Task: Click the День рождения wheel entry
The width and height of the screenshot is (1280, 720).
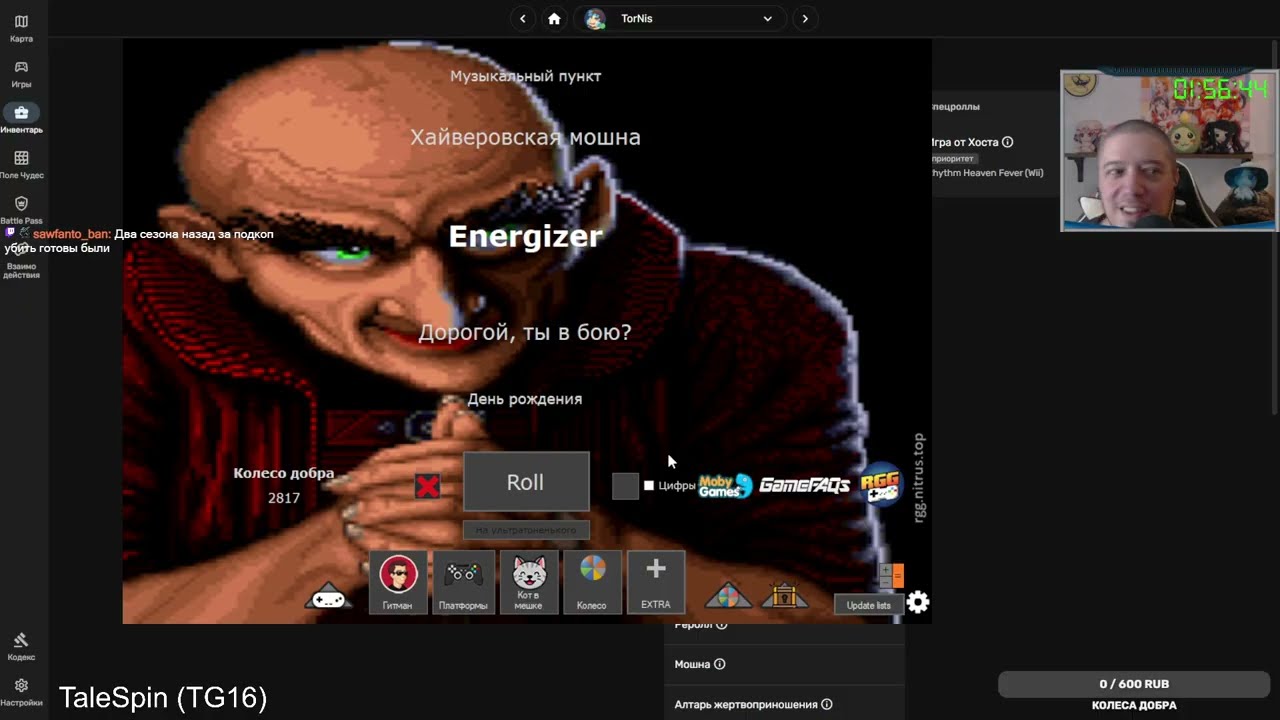Action: point(525,399)
